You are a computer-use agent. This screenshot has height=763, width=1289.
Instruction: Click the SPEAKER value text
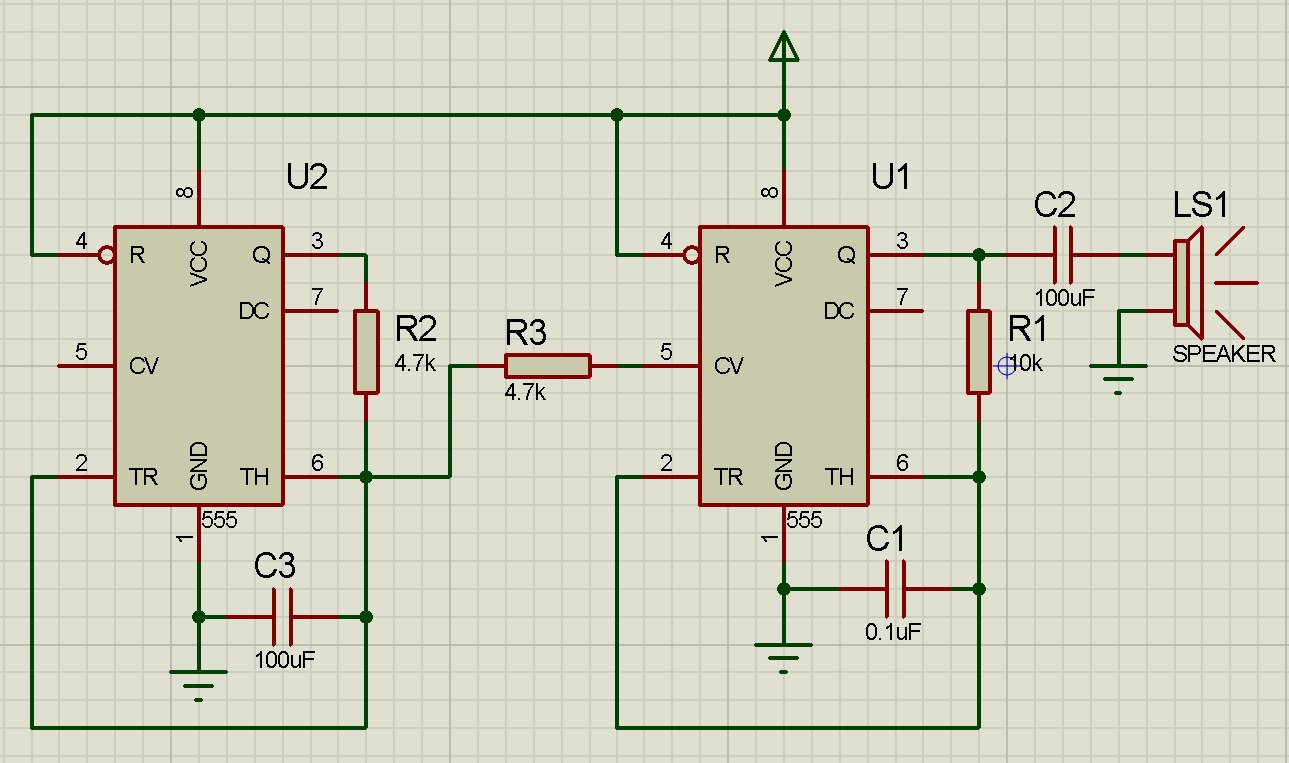coord(1224,353)
